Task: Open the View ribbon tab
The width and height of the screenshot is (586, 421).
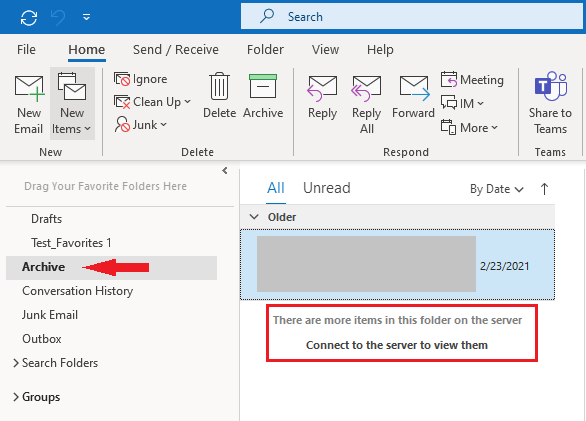Action: [326, 49]
